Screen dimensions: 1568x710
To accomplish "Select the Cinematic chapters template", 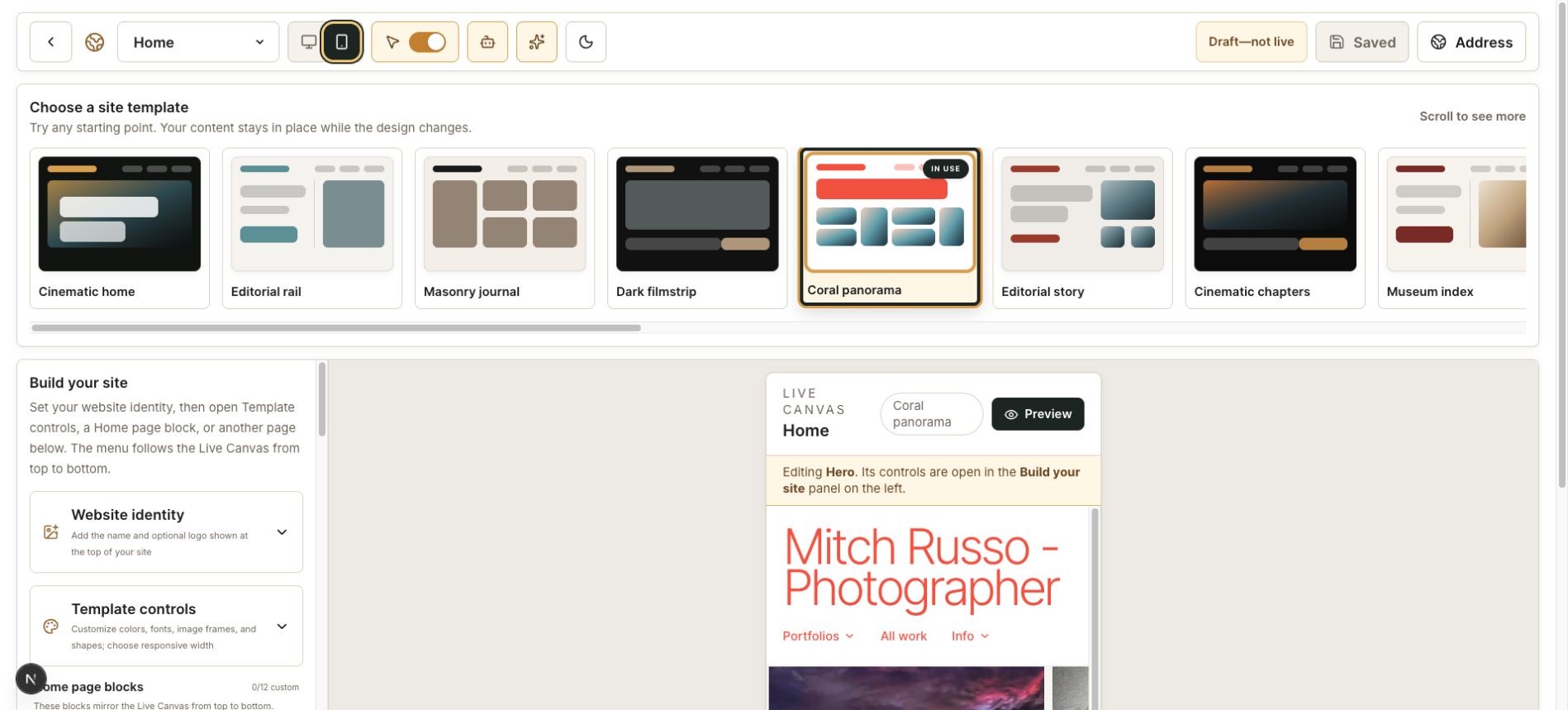I will [1275, 228].
